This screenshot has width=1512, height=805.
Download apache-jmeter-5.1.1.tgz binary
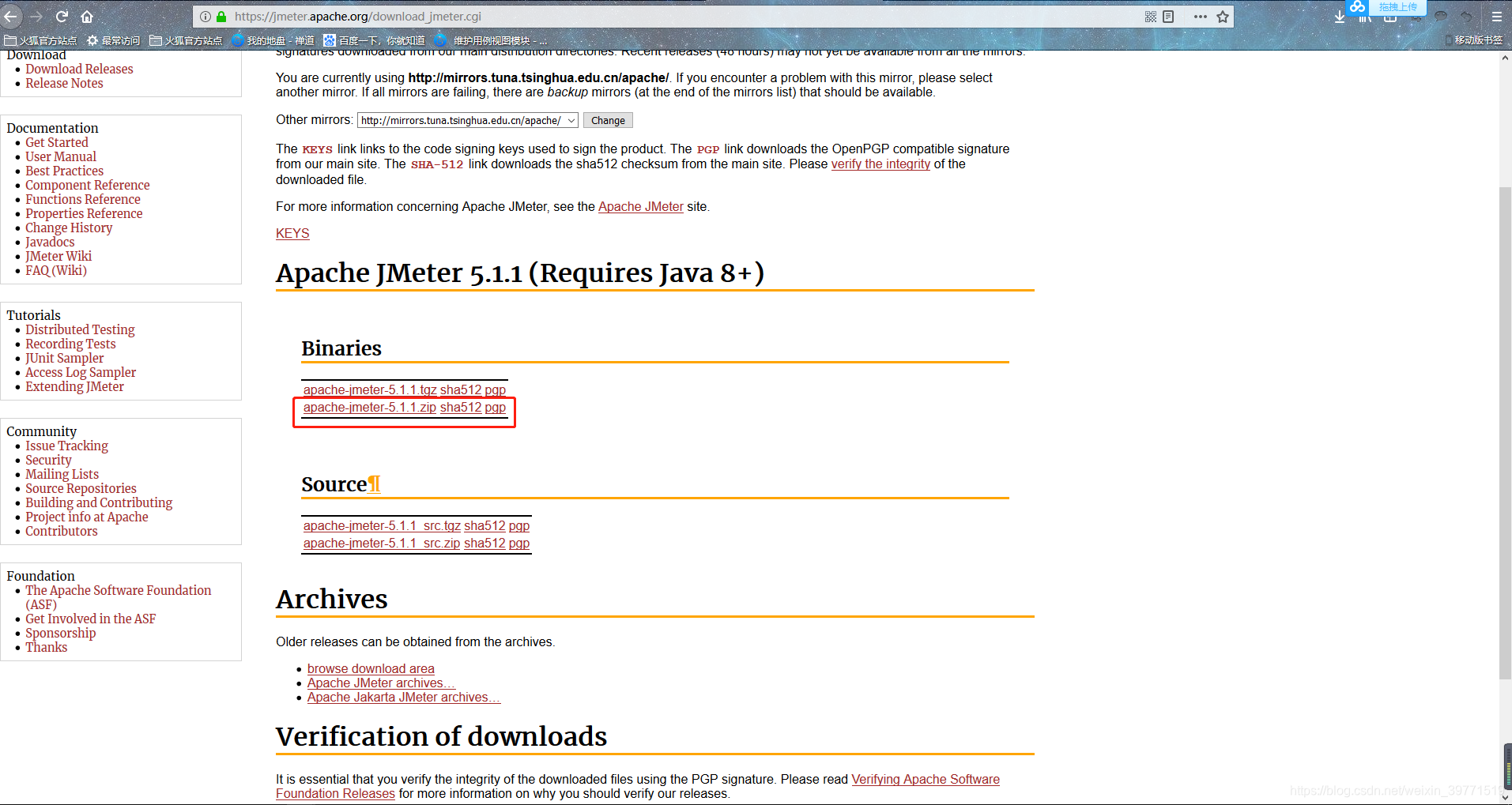[370, 390]
